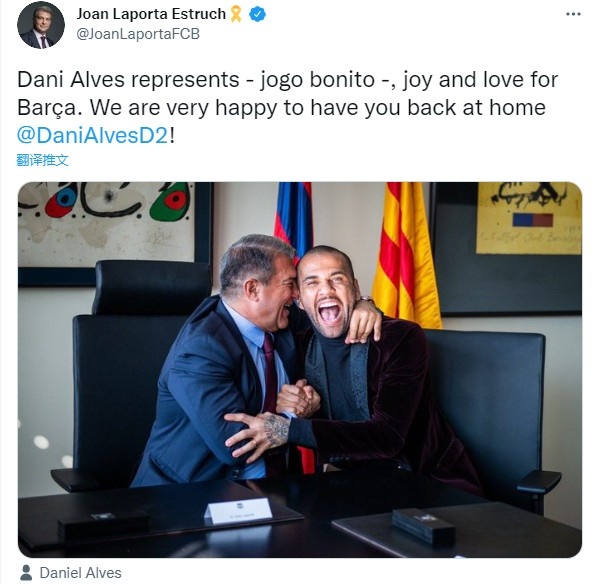Open Joan Laporta Estruch display name
The height and width of the screenshot is (584, 595).
[151, 14]
